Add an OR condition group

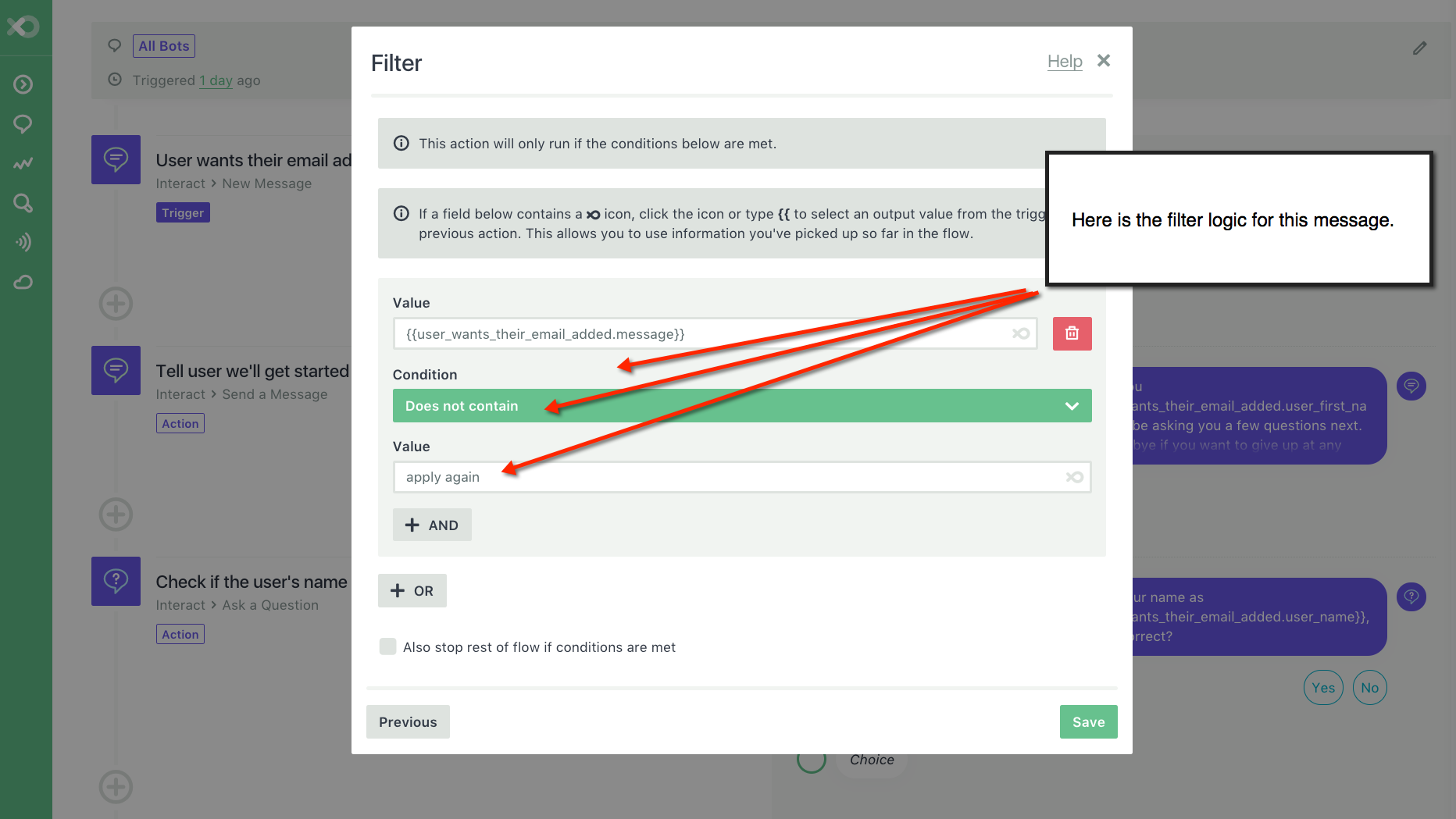pos(412,591)
